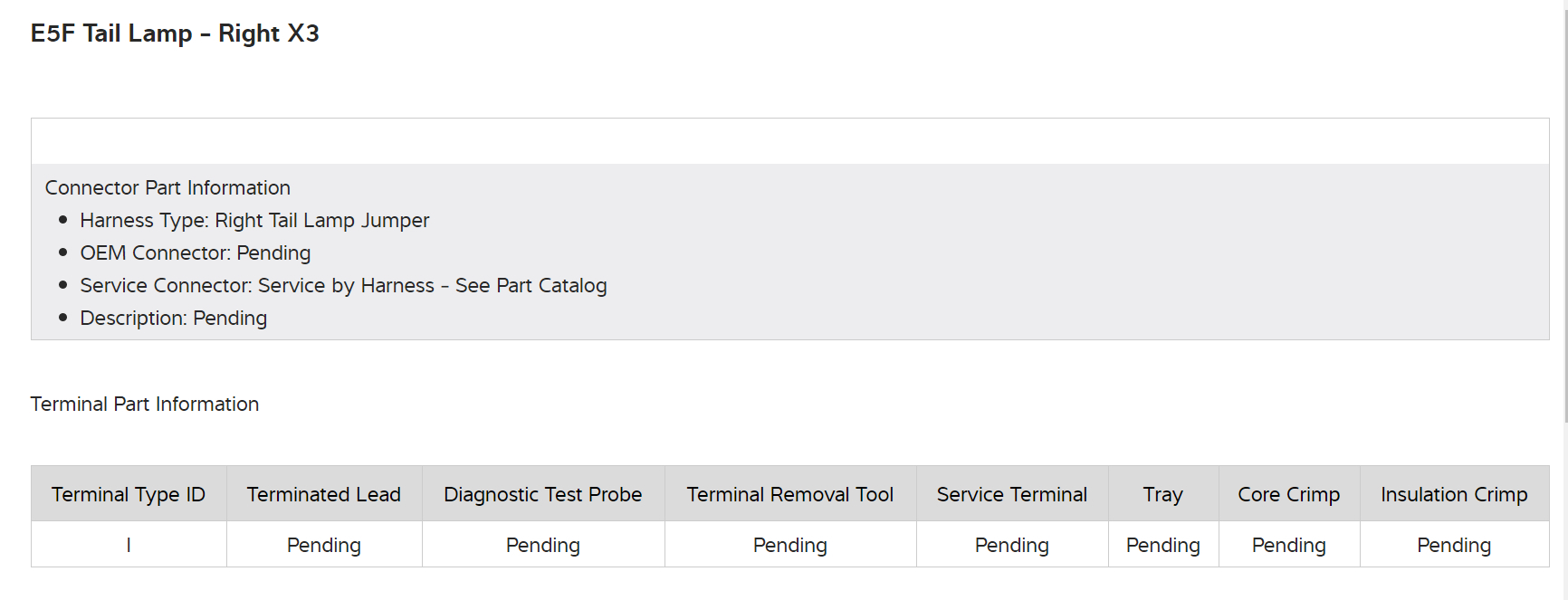The image size is (1568, 600).
Task: Click the OEM Connector: Pending line
Action: tap(195, 252)
